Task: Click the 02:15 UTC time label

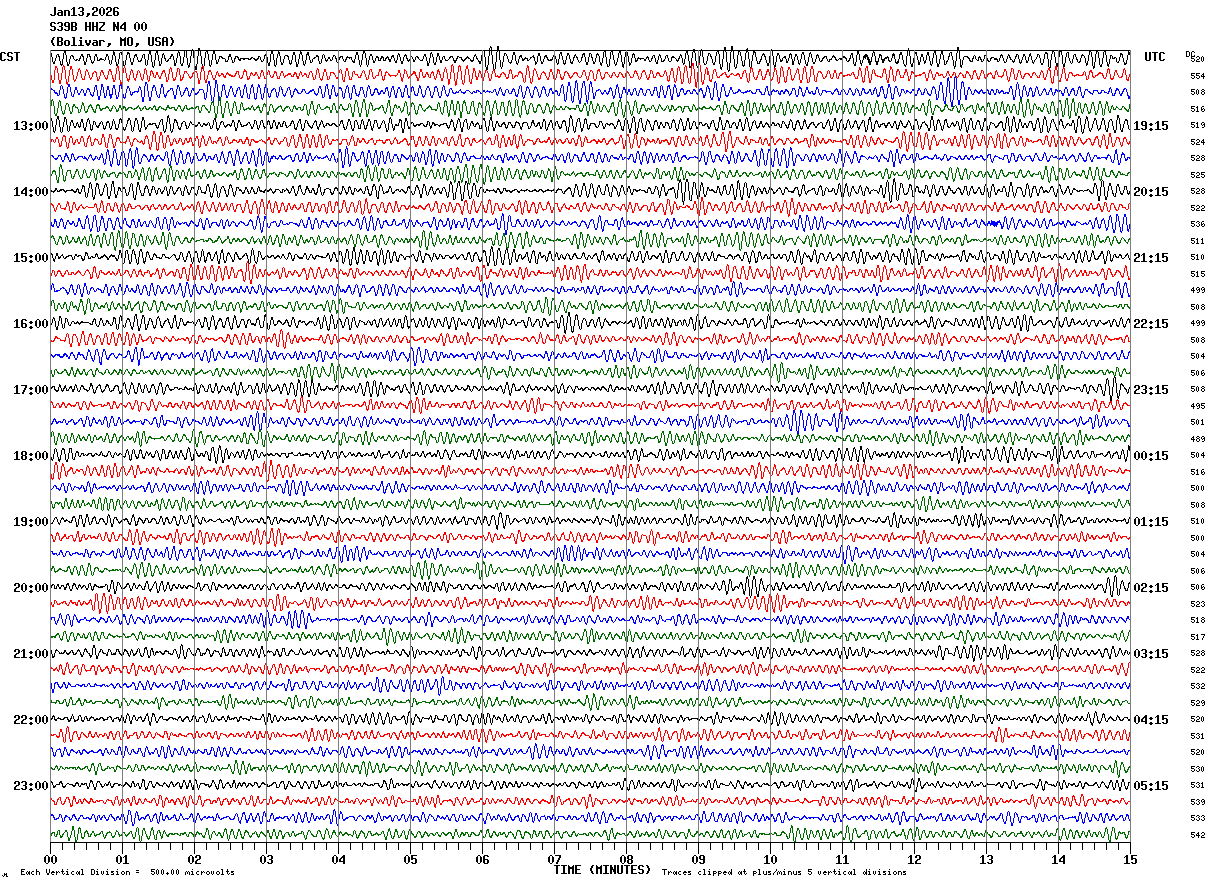Action: coord(1151,588)
